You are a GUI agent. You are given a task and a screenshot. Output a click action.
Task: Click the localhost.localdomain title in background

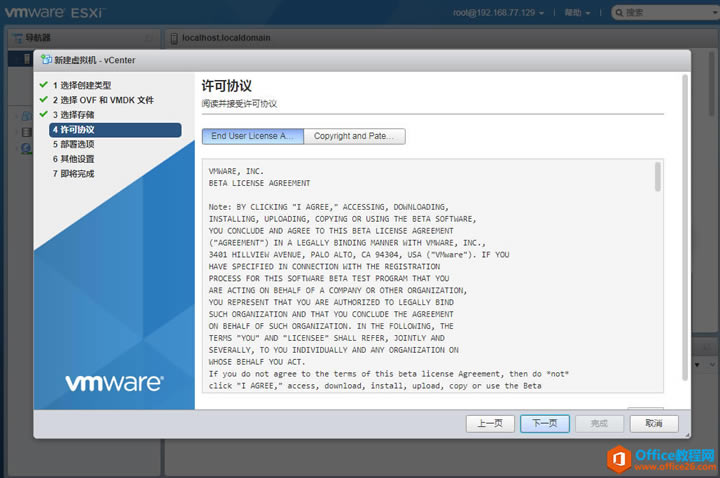[226, 38]
